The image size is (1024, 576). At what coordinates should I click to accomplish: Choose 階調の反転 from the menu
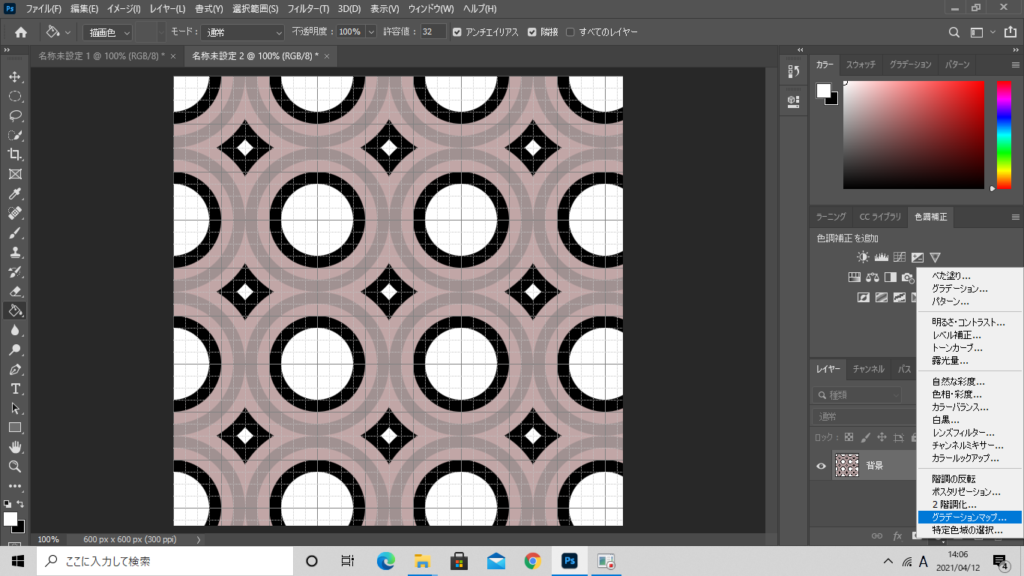(953, 479)
